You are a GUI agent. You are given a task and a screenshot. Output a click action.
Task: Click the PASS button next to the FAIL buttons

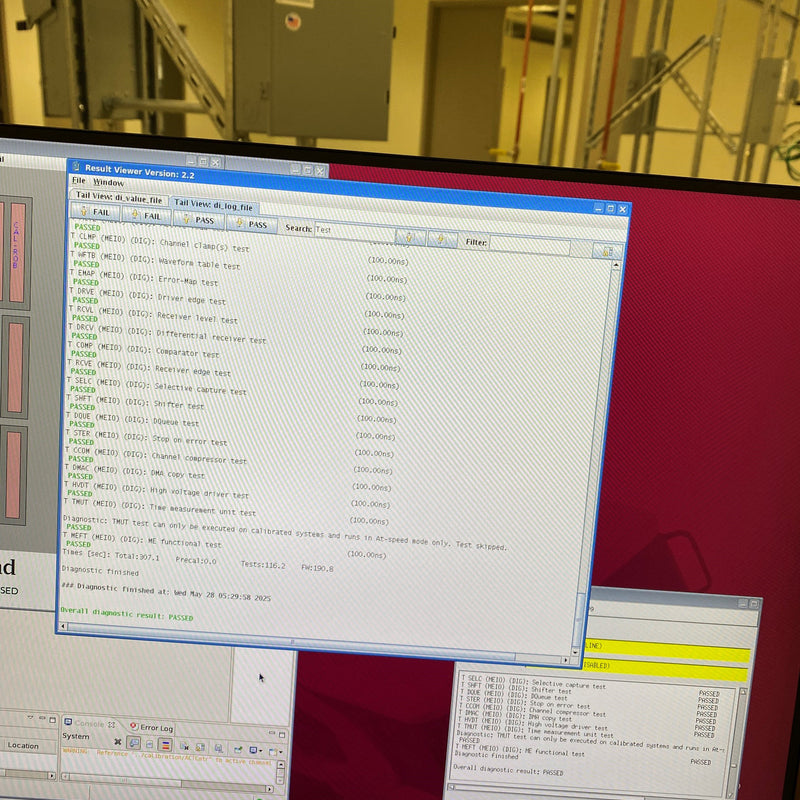(198, 219)
